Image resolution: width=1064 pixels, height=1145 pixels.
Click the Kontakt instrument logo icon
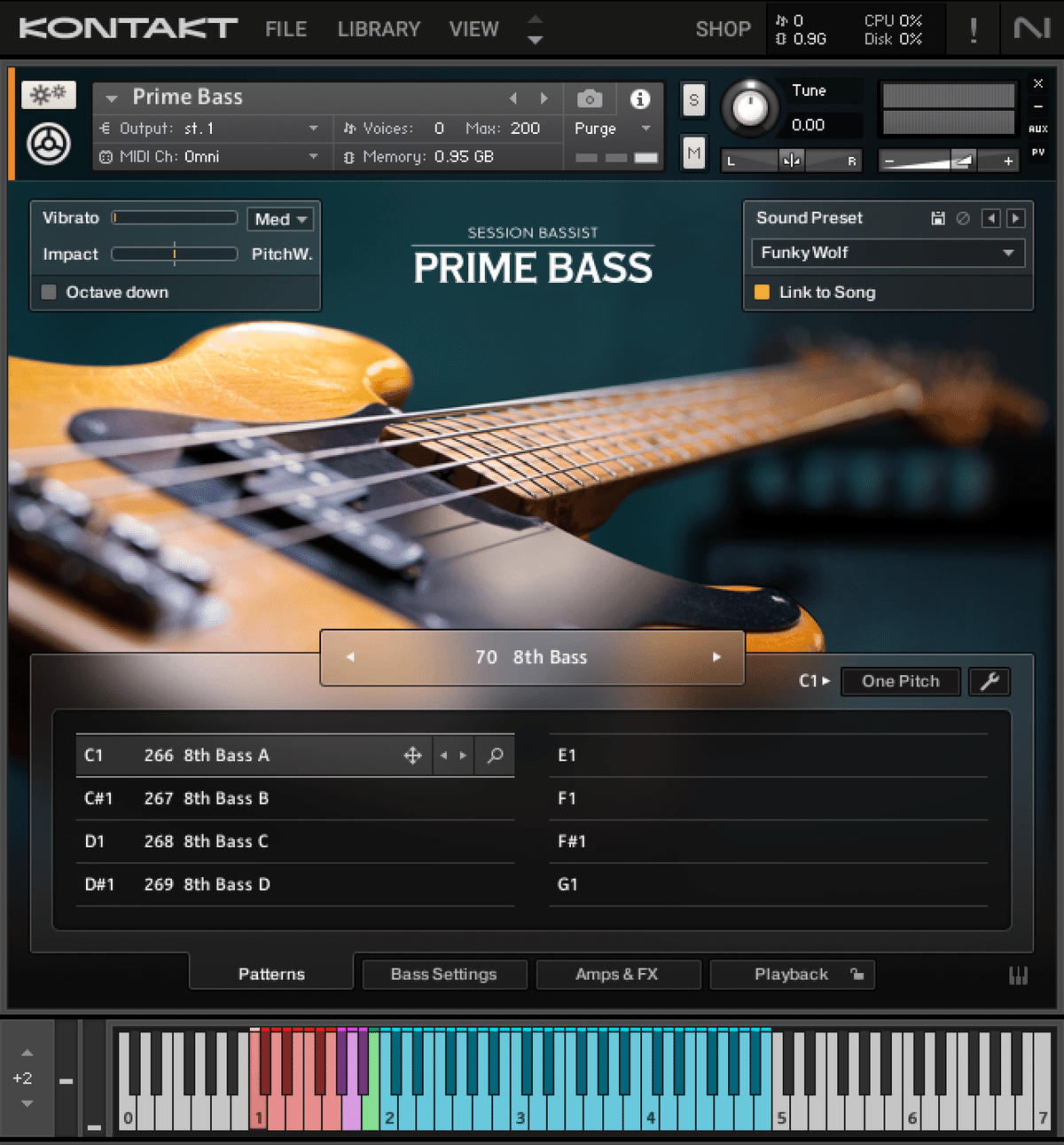[49, 144]
